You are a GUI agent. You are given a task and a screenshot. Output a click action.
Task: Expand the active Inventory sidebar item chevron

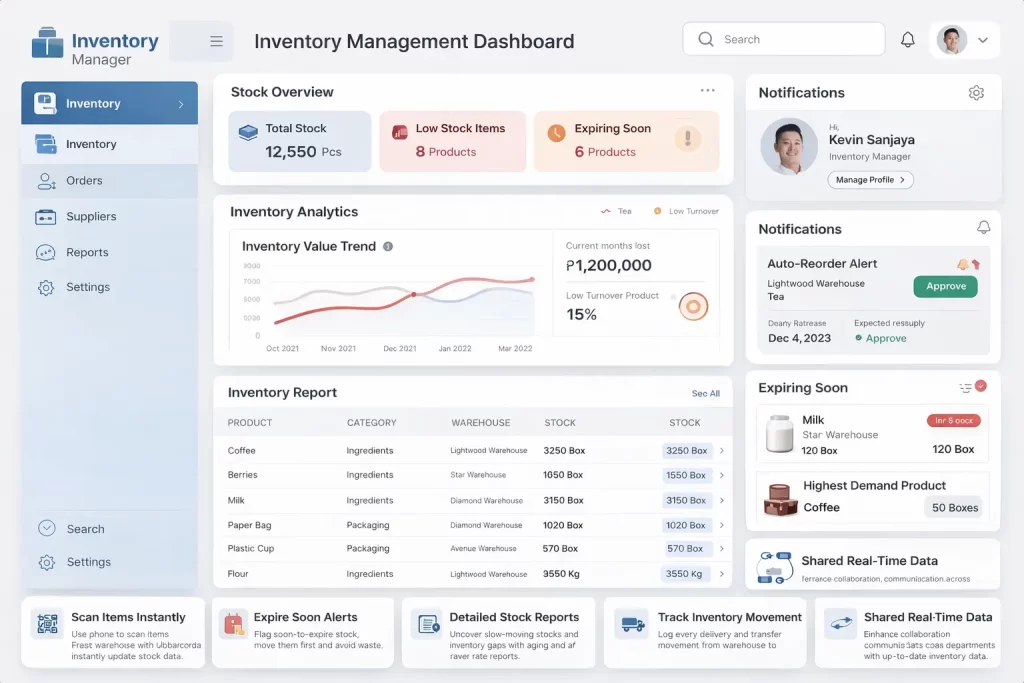point(182,103)
